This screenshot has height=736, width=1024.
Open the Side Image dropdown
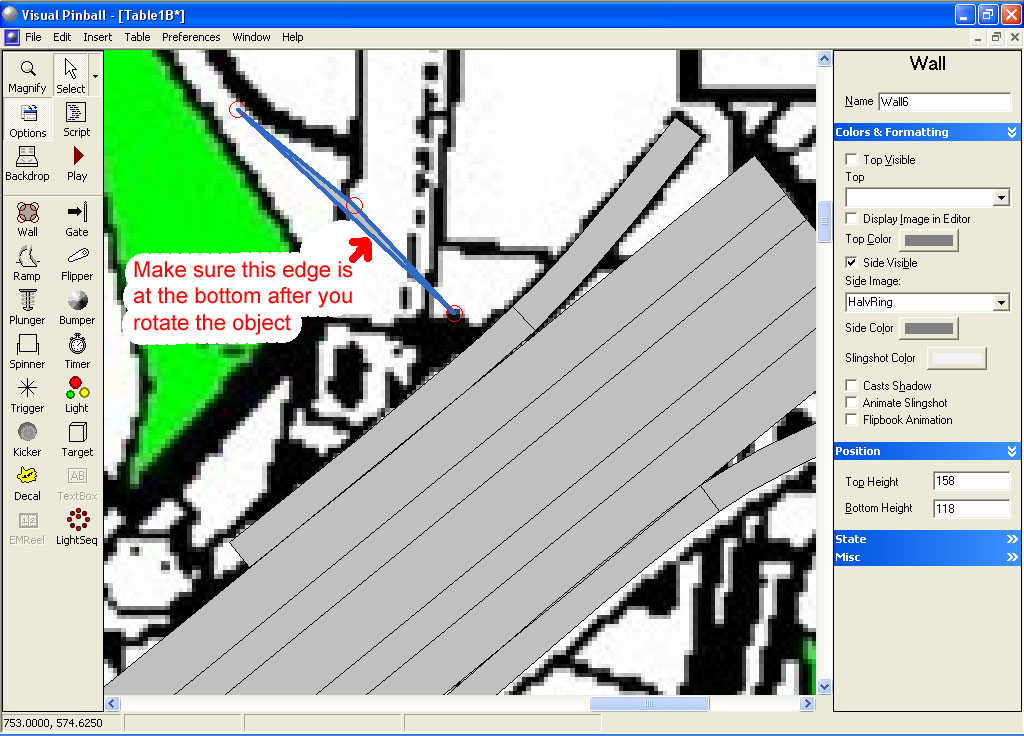tap(1001, 303)
